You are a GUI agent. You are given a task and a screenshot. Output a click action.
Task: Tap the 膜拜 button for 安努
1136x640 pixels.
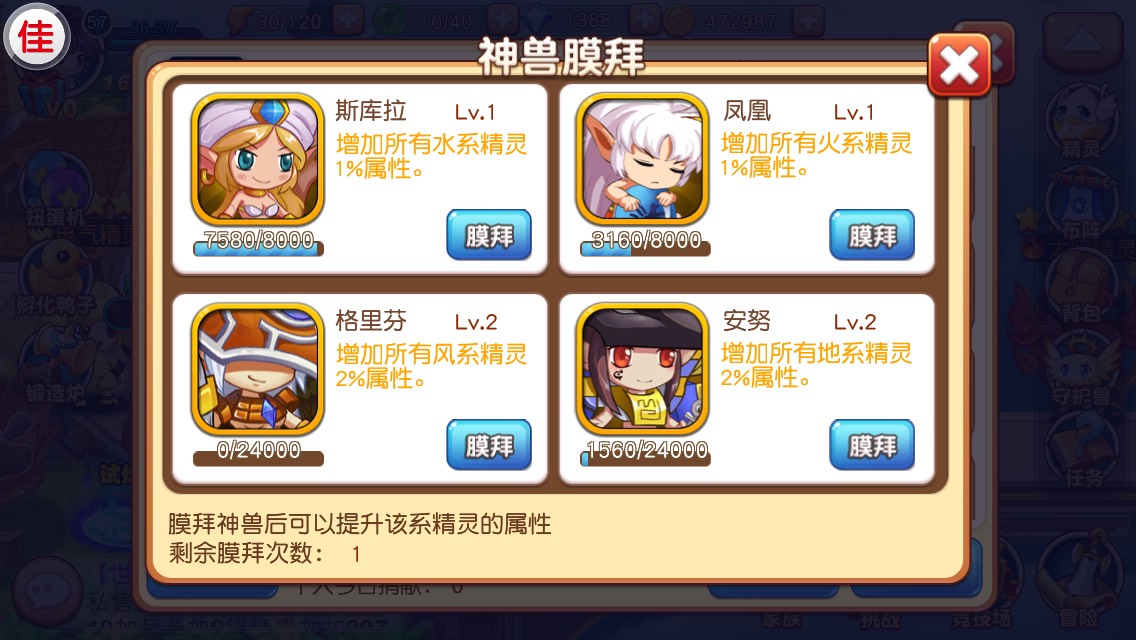coord(872,444)
